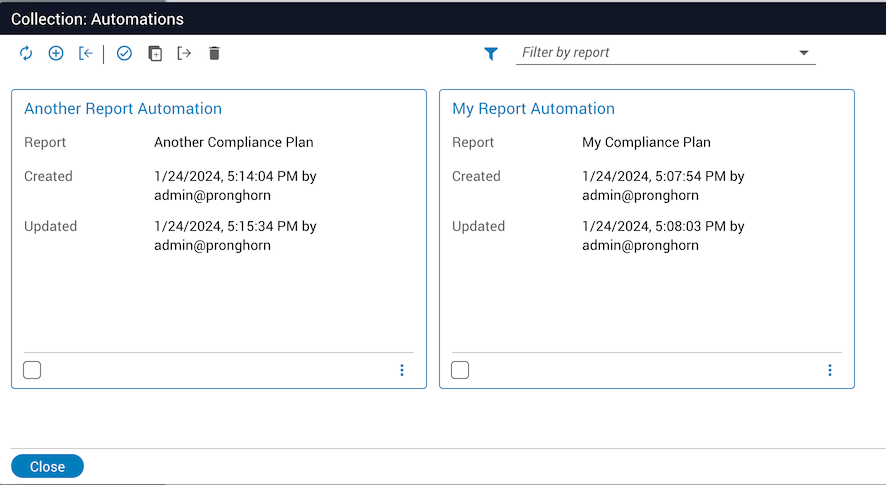
Task: Open the My Report Automation title link
Action: tap(533, 109)
